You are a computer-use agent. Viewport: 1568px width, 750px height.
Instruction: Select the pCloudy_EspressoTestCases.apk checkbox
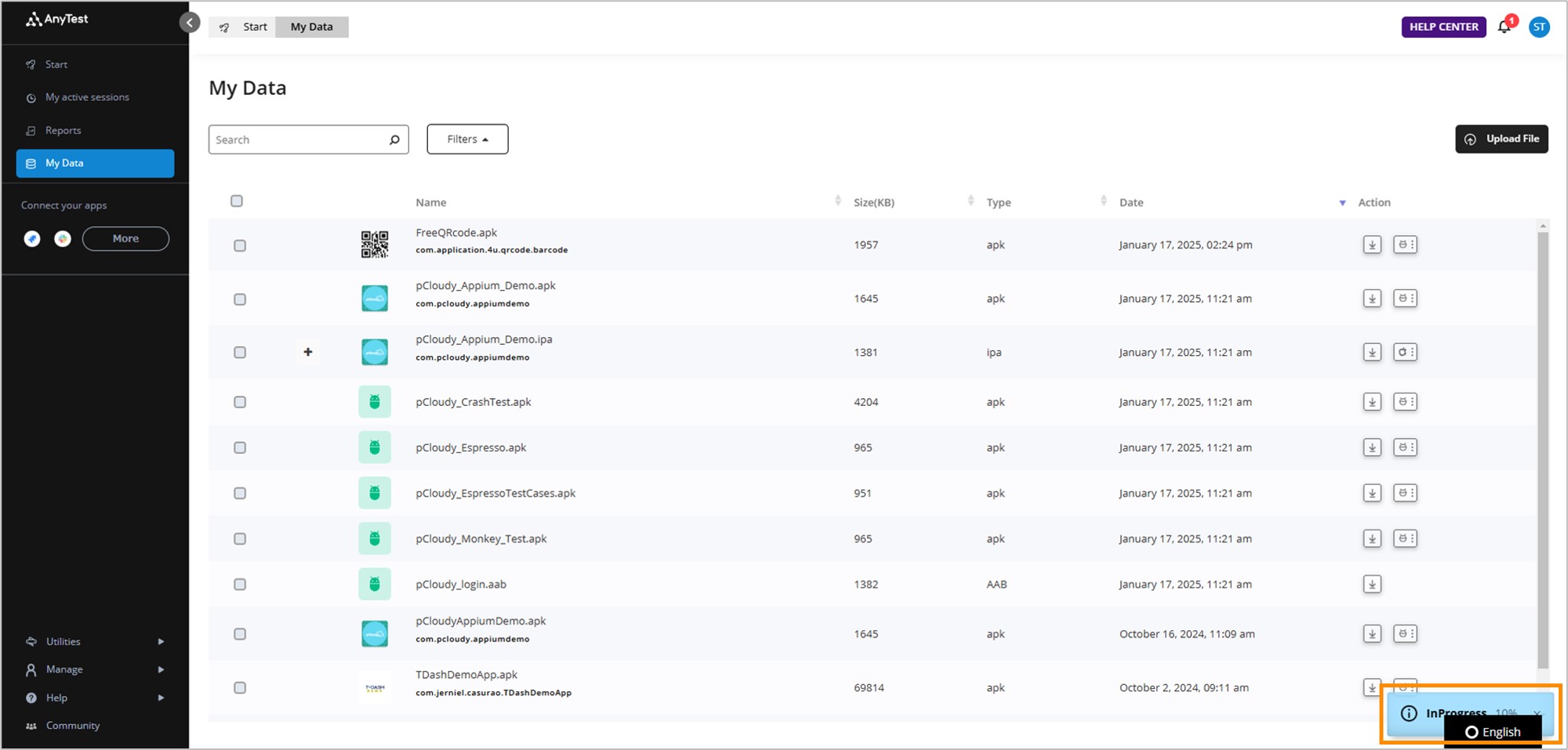coord(240,493)
